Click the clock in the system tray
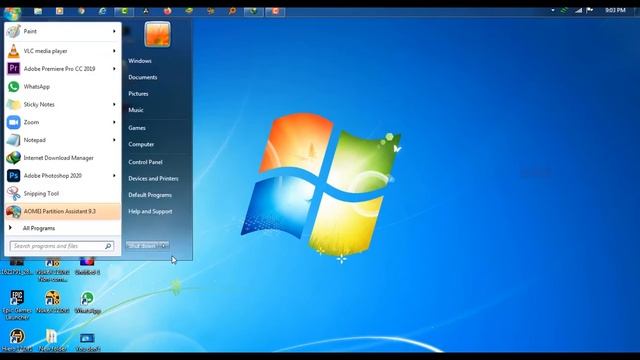 (616, 10)
